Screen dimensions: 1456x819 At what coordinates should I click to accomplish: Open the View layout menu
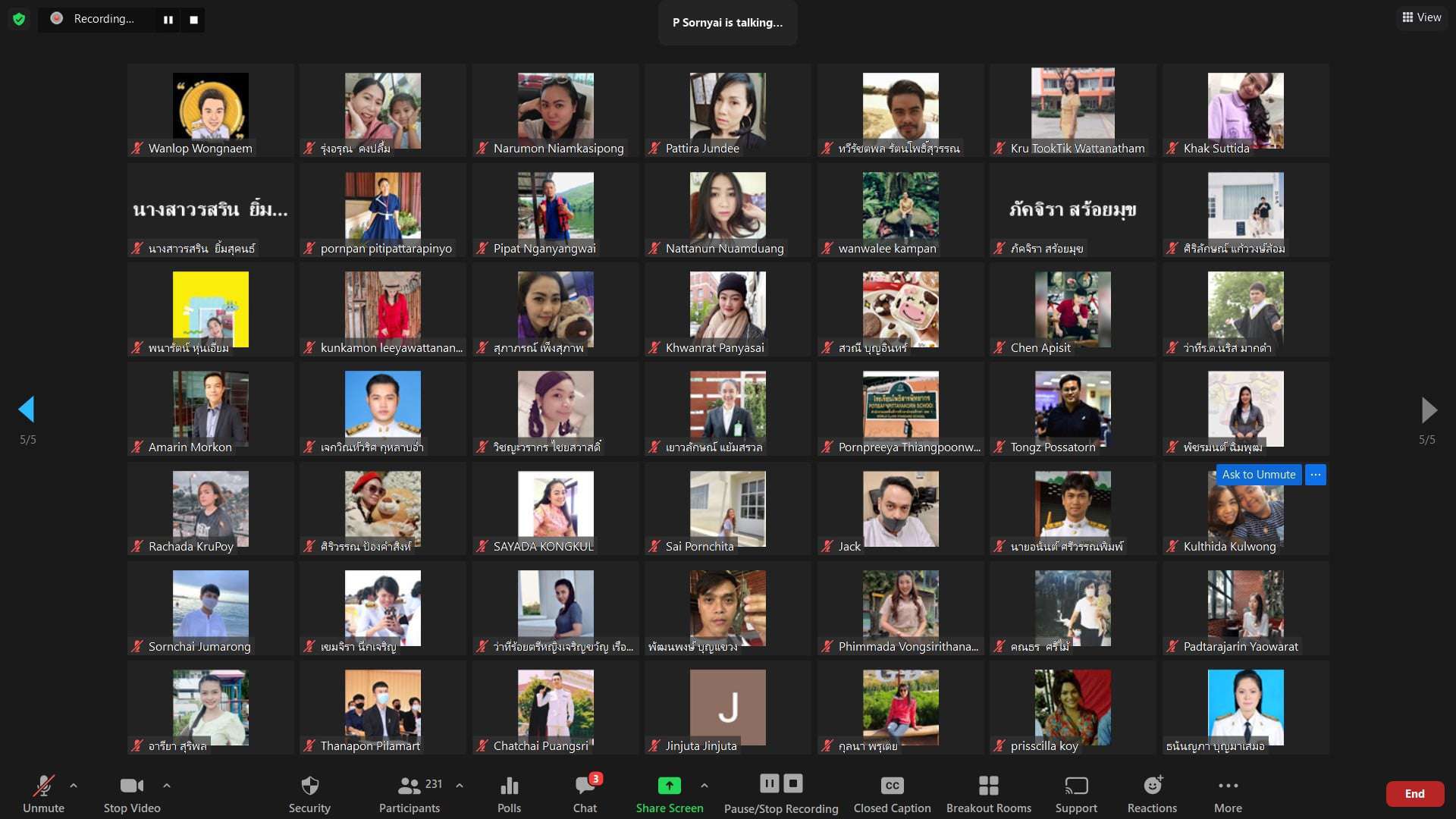tap(1421, 17)
